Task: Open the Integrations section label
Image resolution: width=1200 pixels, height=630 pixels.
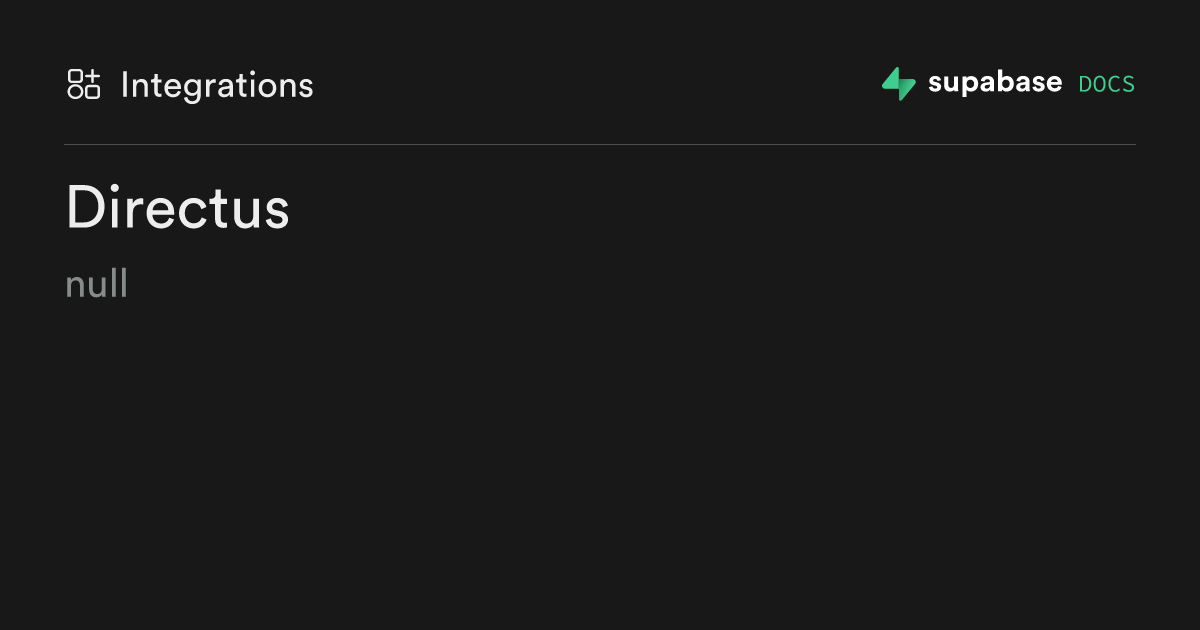Action: tap(217, 86)
